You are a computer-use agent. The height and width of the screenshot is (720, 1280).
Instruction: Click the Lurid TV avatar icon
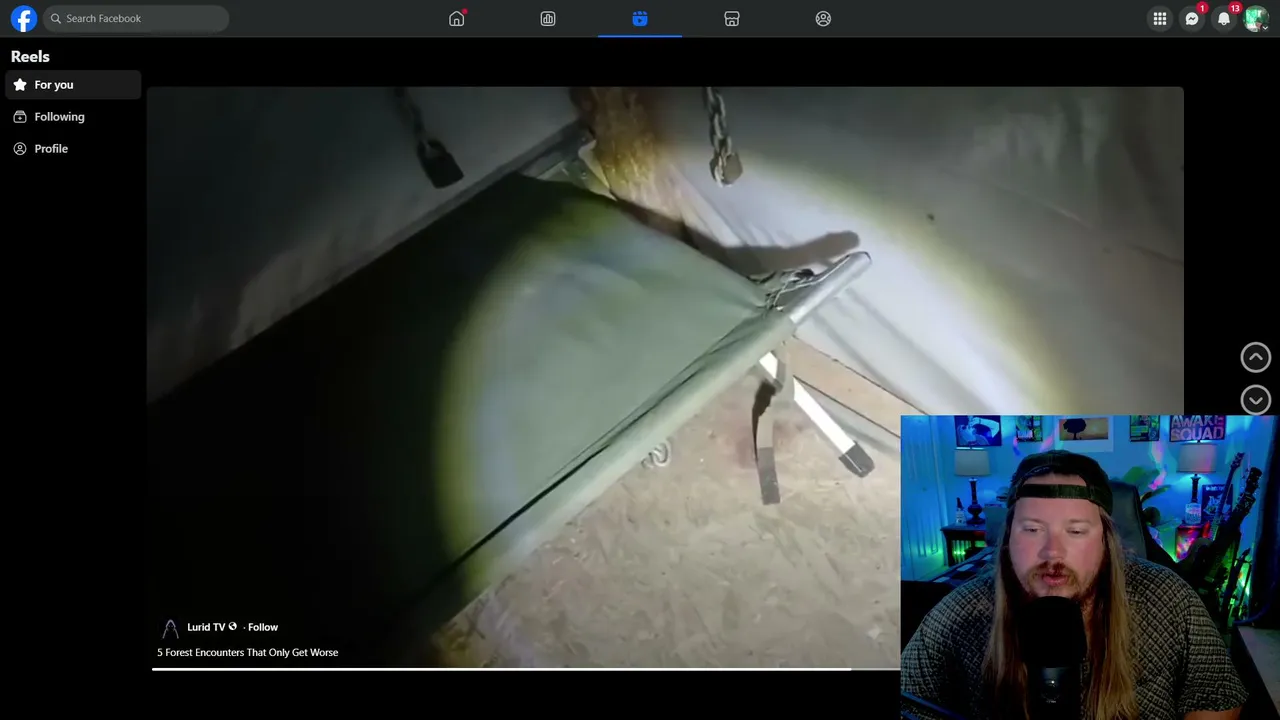170,628
